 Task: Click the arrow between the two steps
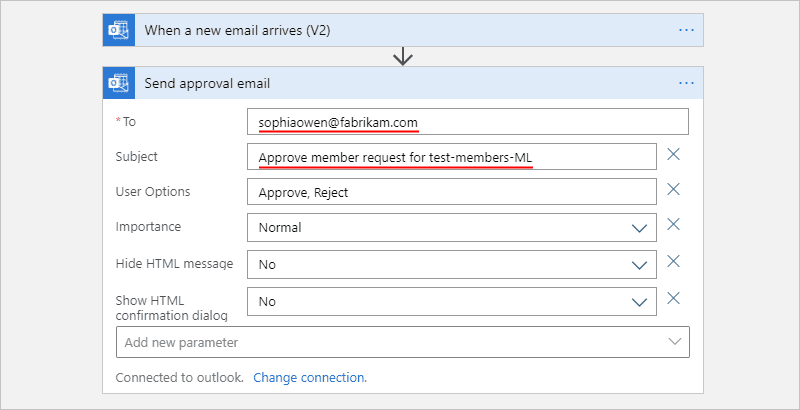(x=403, y=56)
